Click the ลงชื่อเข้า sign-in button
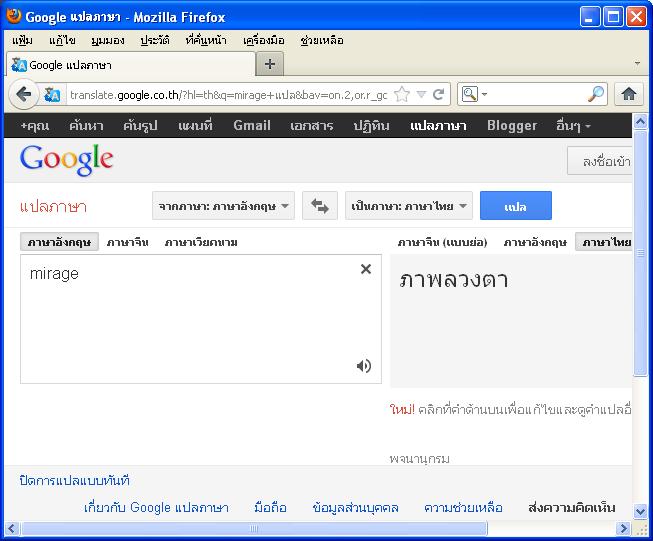This screenshot has width=653, height=541. [600, 161]
